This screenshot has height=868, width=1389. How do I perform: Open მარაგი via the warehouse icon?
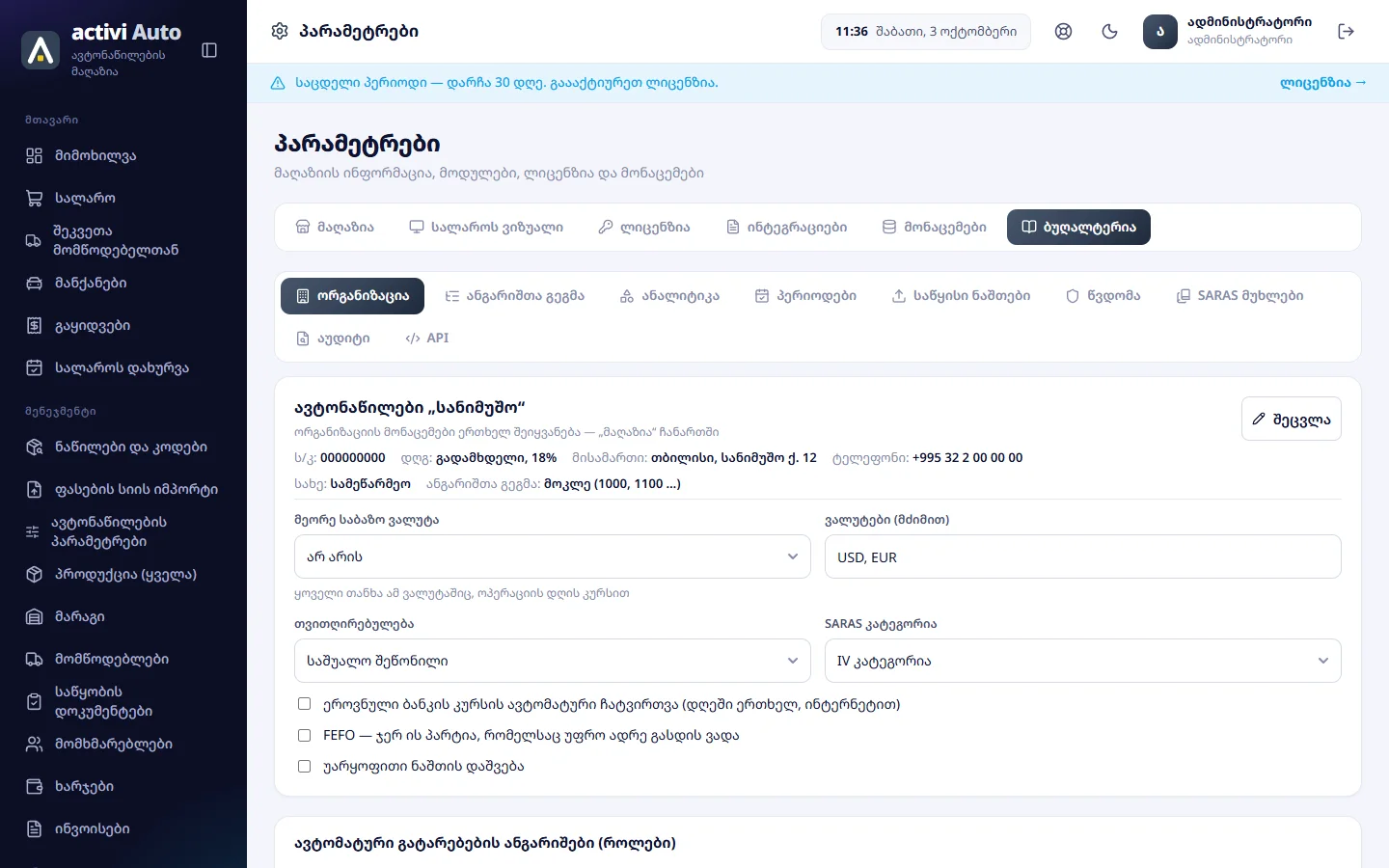click(x=35, y=616)
